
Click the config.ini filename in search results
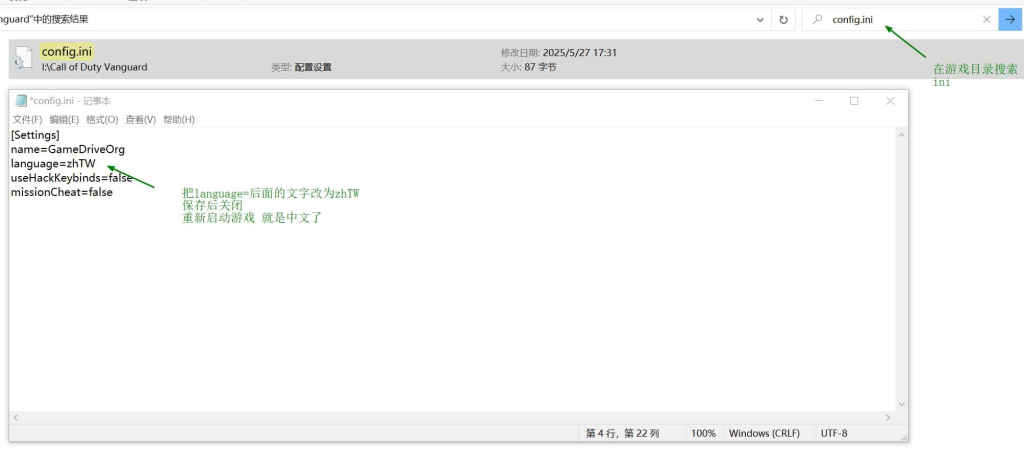67,51
